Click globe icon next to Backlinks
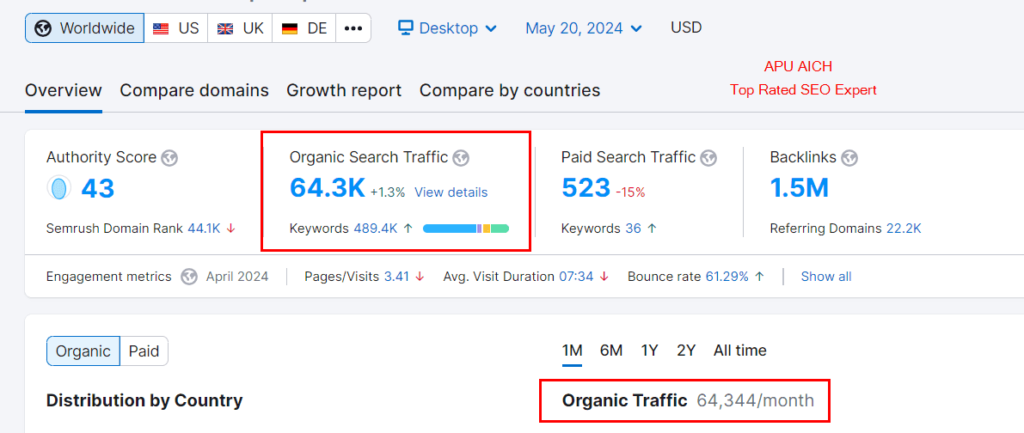This screenshot has width=1024, height=433. [850, 157]
